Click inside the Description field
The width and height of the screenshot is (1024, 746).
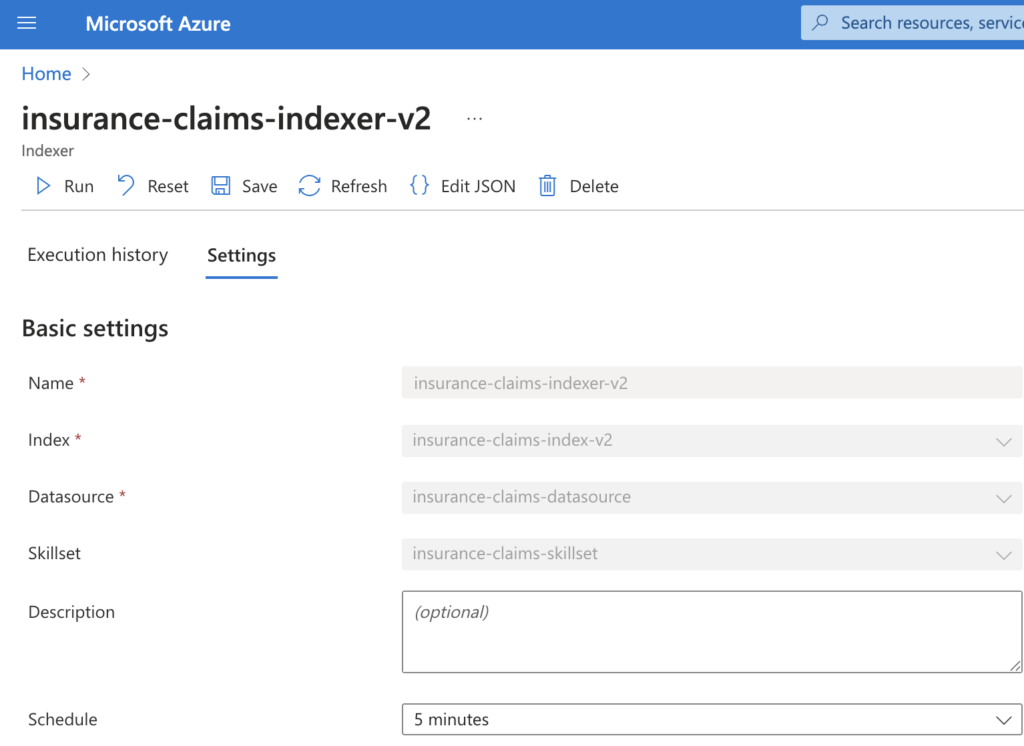(x=712, y=630)
